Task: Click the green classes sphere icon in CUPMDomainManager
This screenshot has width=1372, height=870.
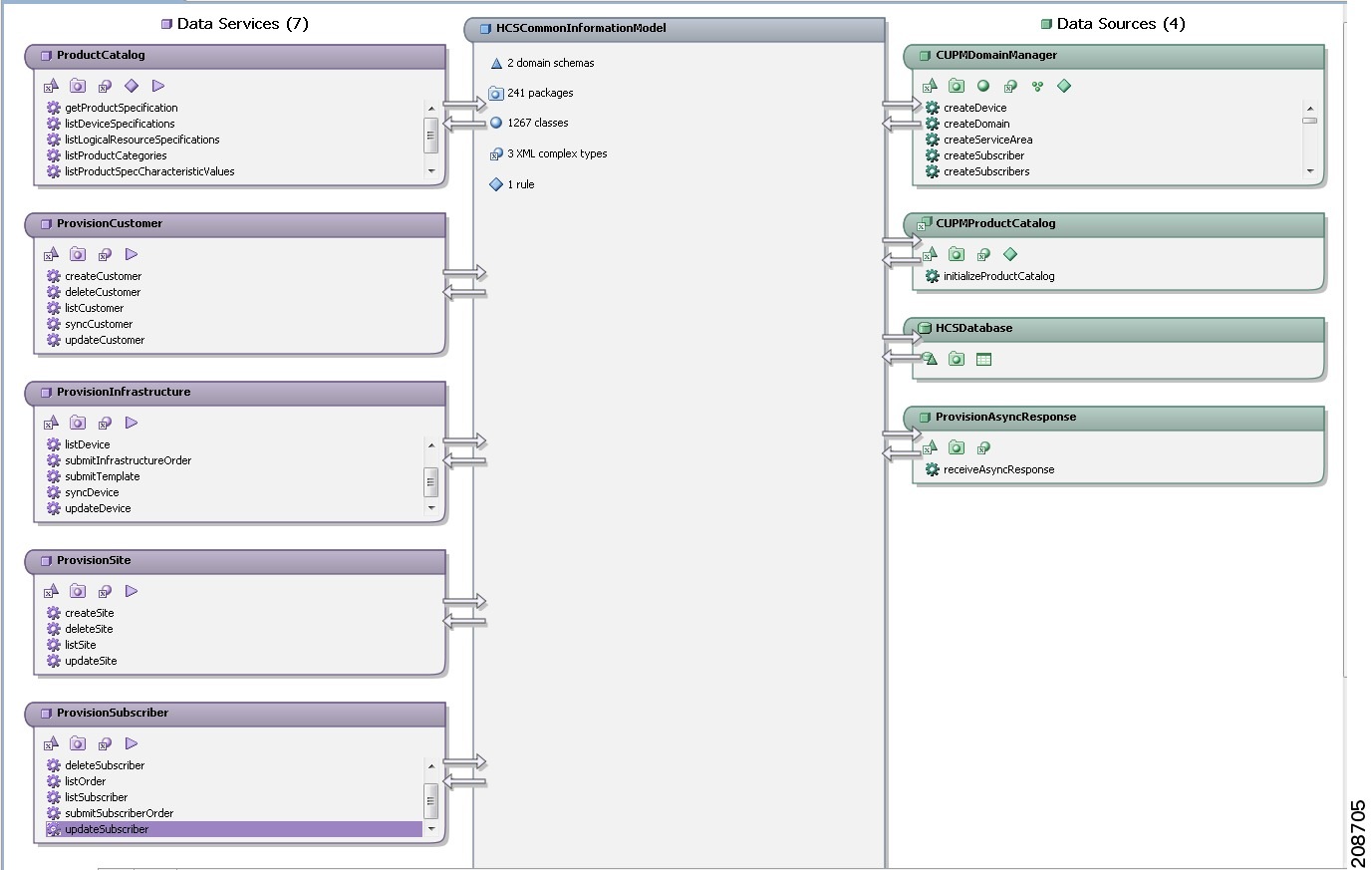Action: click(x=983, y=87)
